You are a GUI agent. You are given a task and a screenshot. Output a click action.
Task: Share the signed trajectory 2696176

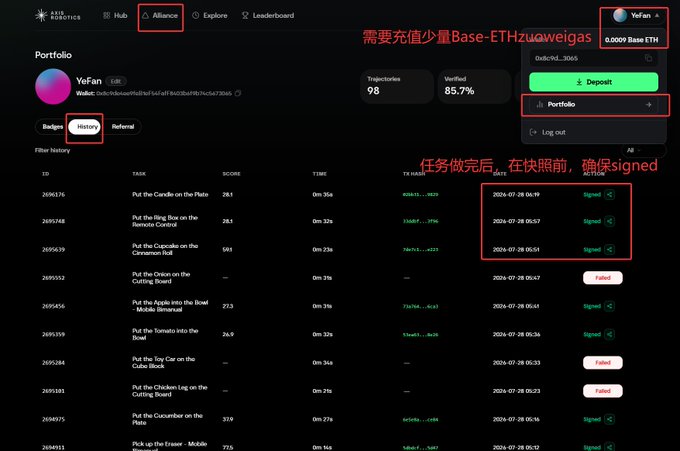(x=609, y=195)
